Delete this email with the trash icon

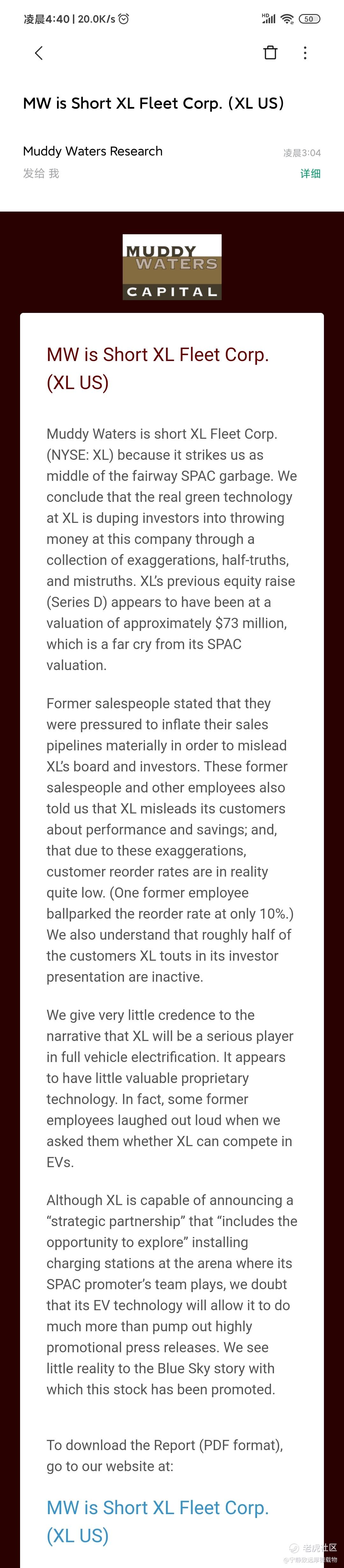270,53
